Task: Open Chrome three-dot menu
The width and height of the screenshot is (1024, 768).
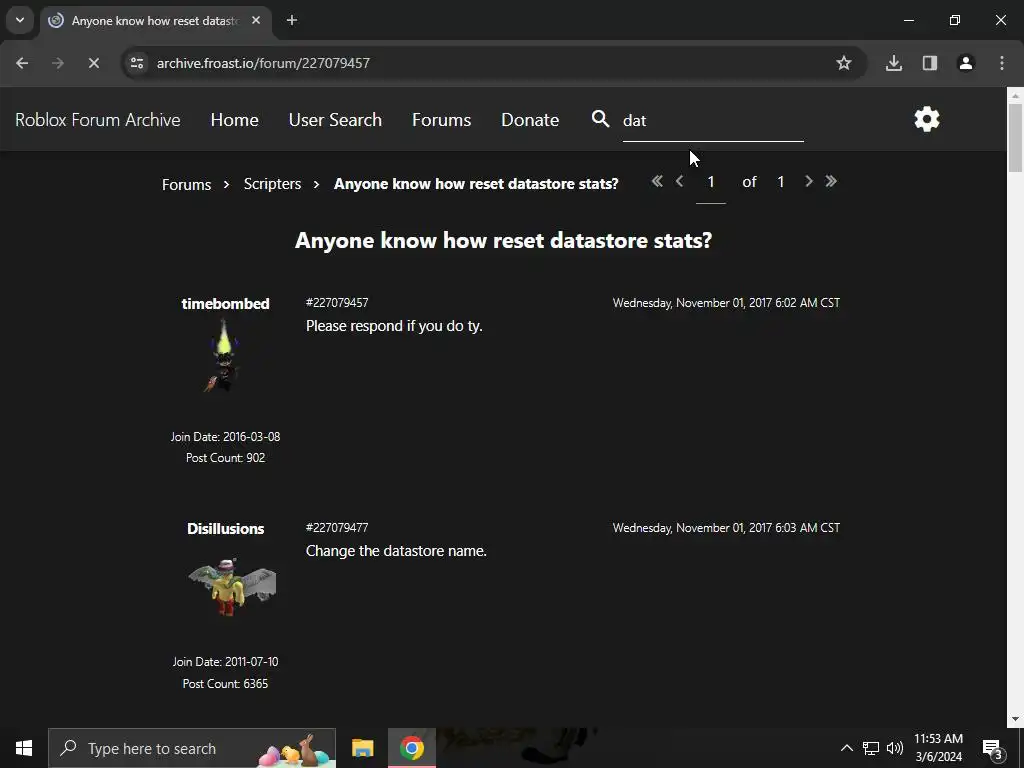Action: 1001,63
